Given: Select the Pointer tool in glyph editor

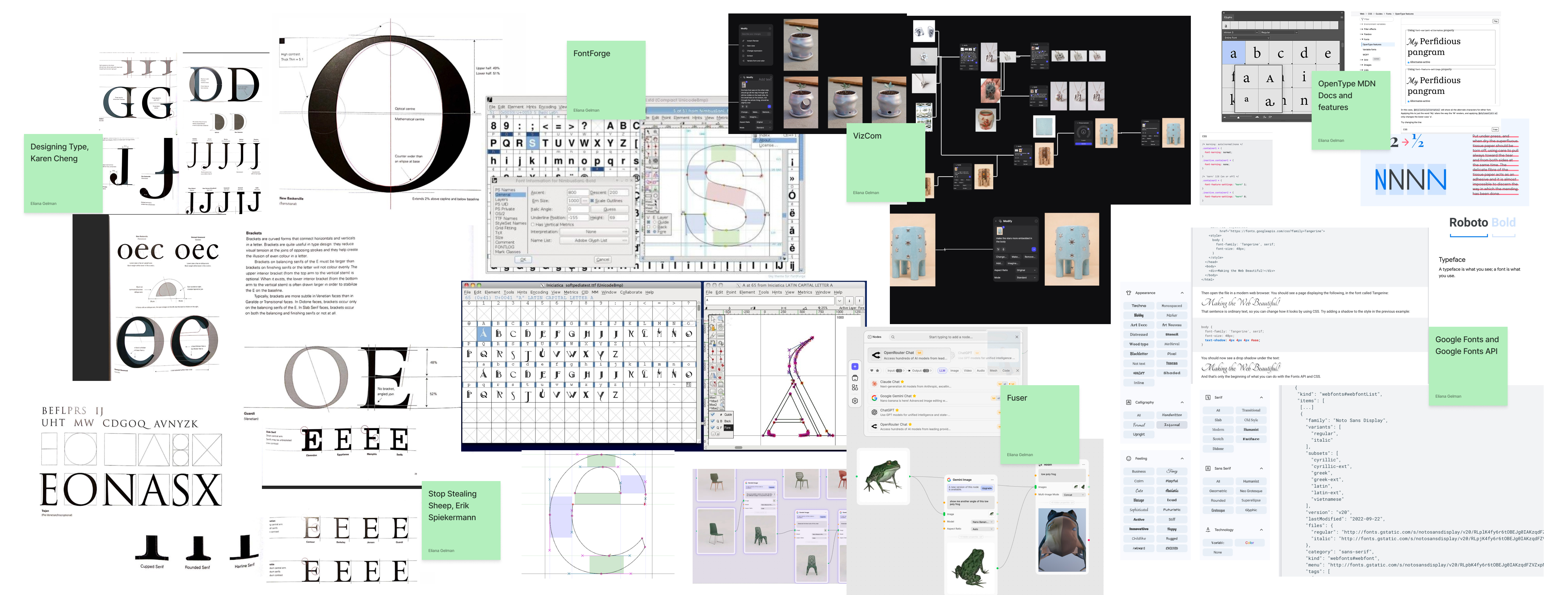Looking at the screenshot, I should click(713, 319).
